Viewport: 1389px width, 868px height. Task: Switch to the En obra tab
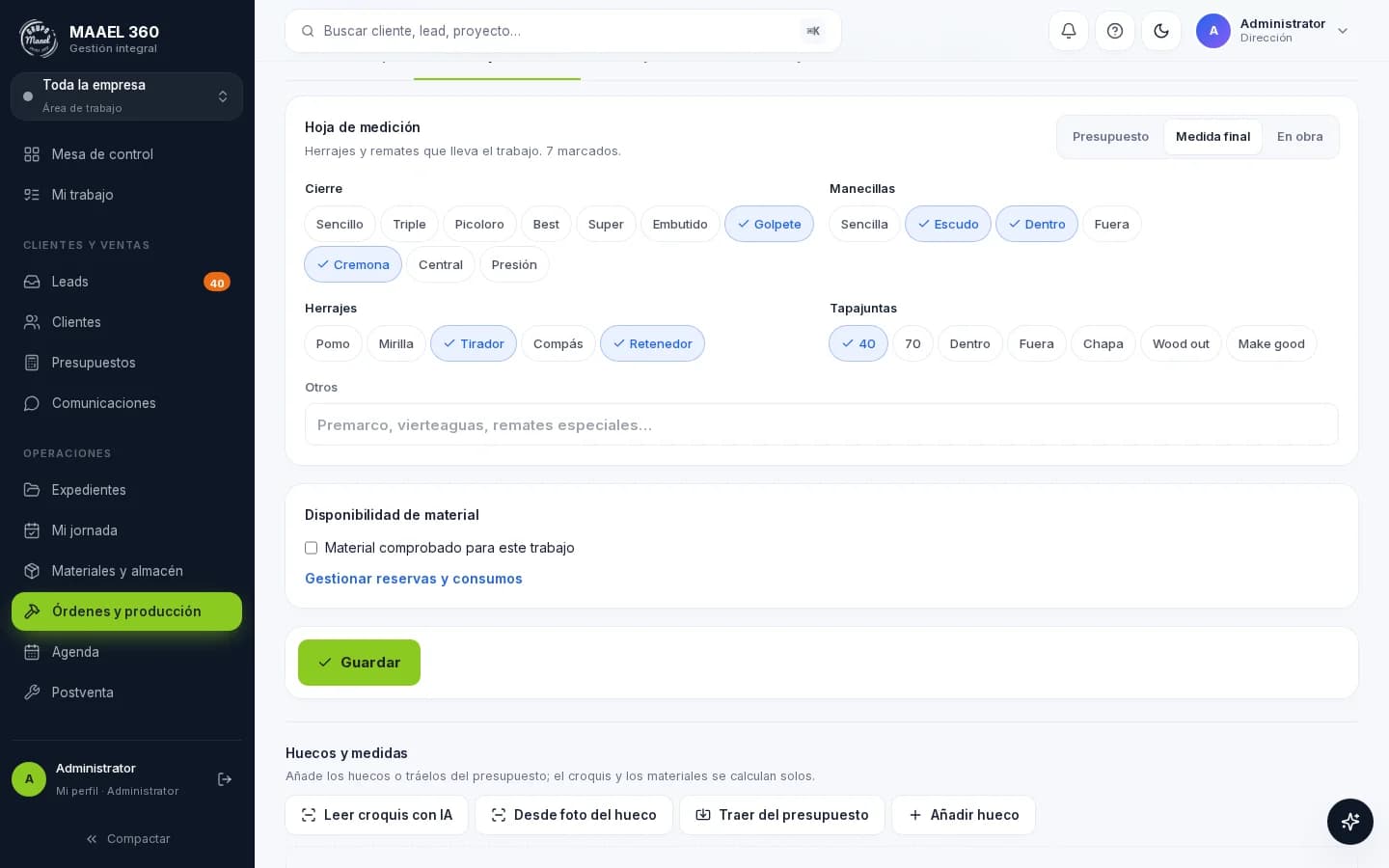point(1299,137)
